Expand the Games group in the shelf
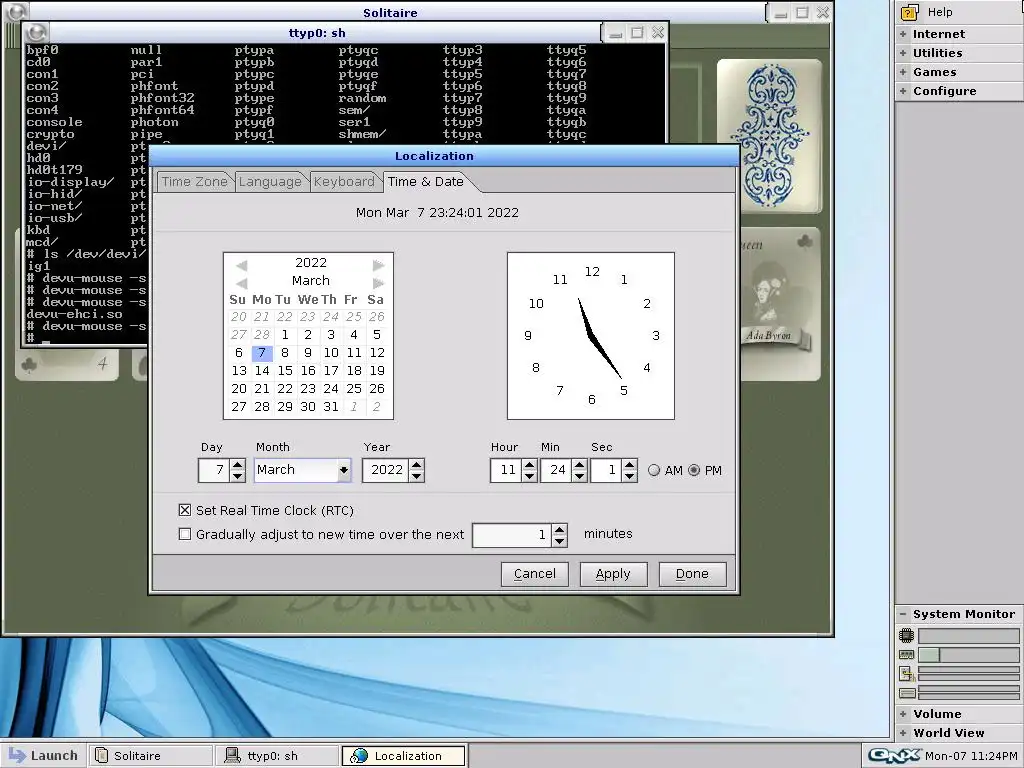 pyautogui.click(x=959, y=72)
